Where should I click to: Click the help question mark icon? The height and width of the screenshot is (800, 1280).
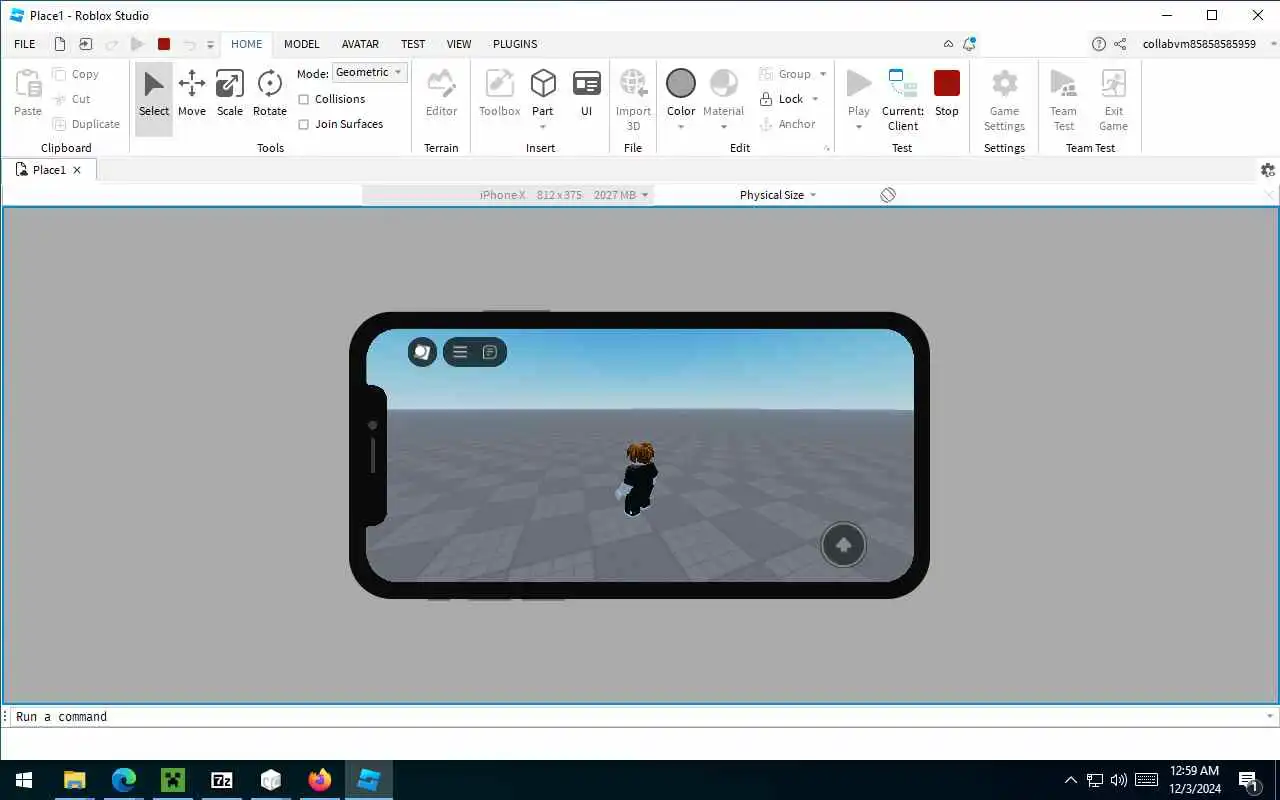(1099, 44)
